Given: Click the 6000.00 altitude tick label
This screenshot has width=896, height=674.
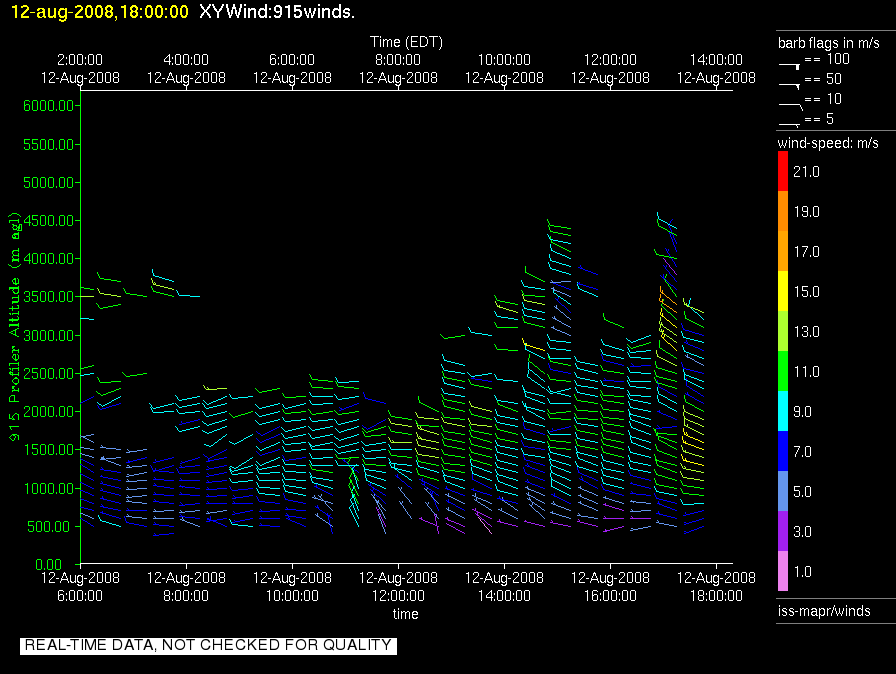Looking at the screenshot, I should tap(49, 106).
